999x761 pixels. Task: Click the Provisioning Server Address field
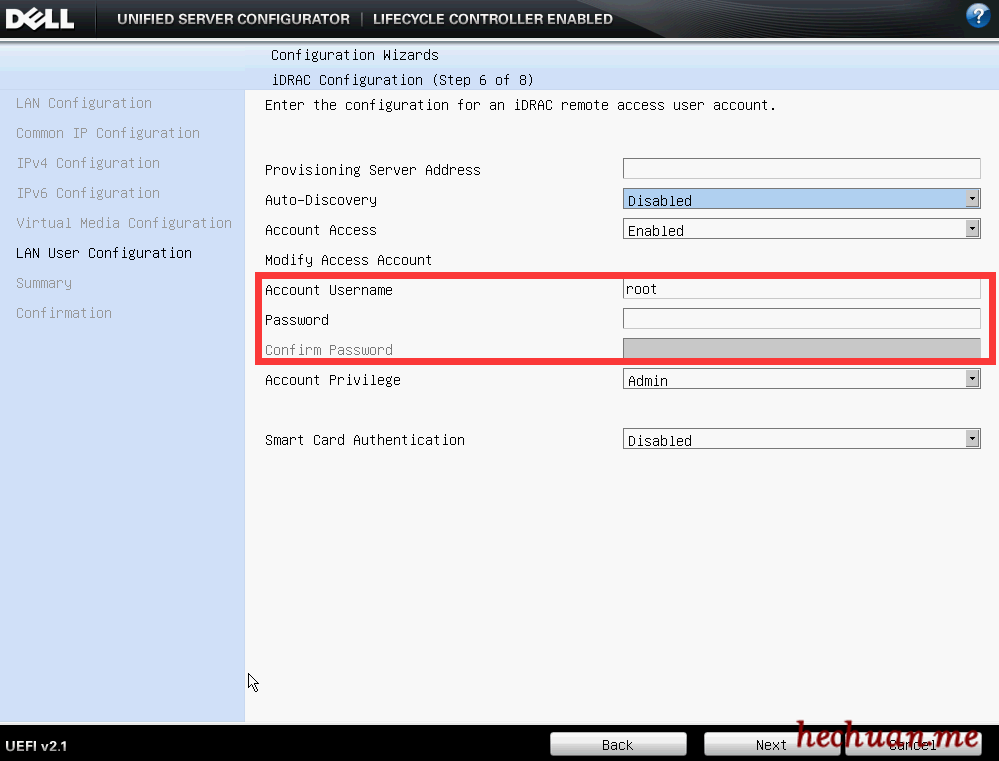pos(801,169)
